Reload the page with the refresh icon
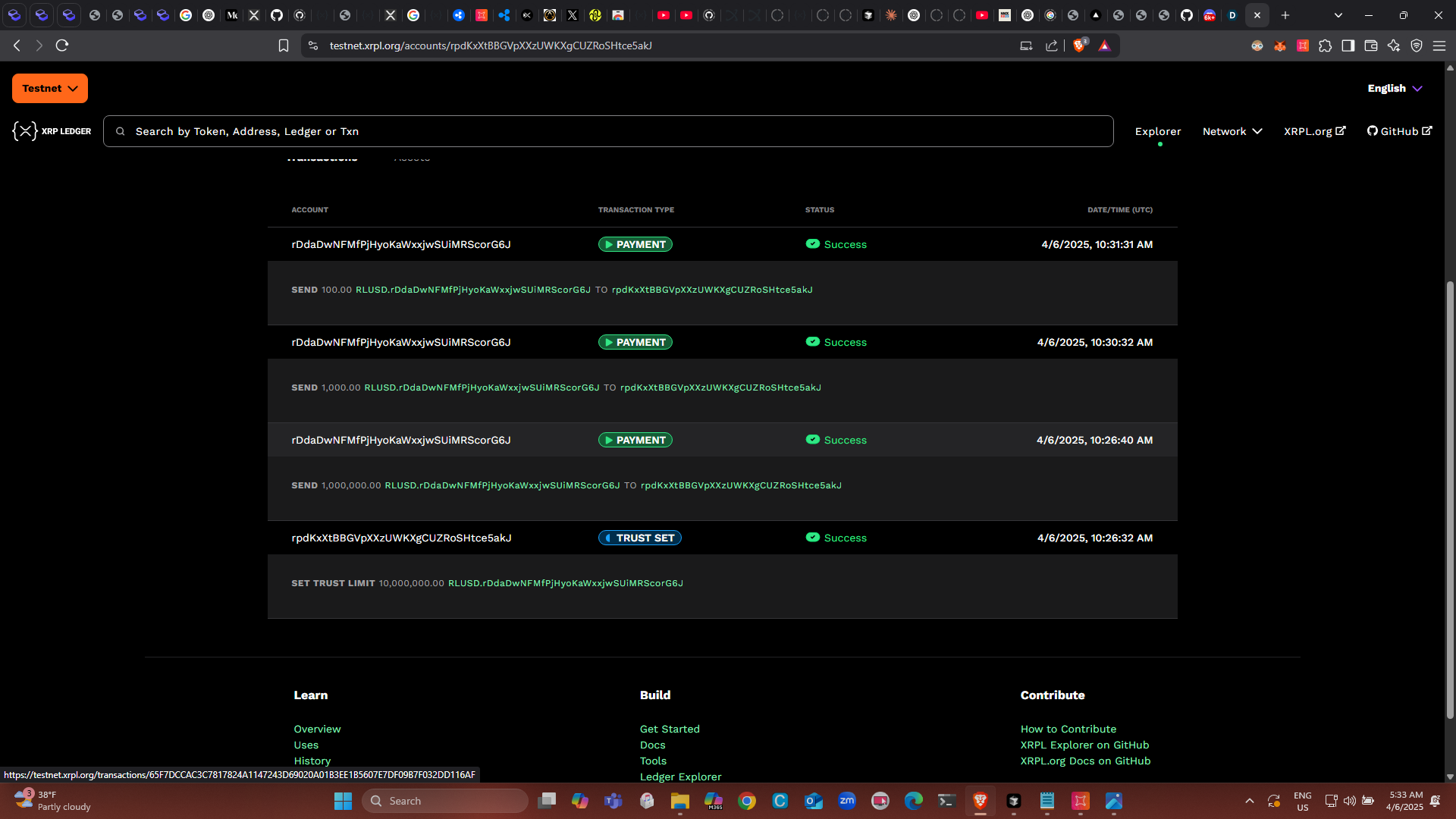1456x819 pixels. pos(62,45)
